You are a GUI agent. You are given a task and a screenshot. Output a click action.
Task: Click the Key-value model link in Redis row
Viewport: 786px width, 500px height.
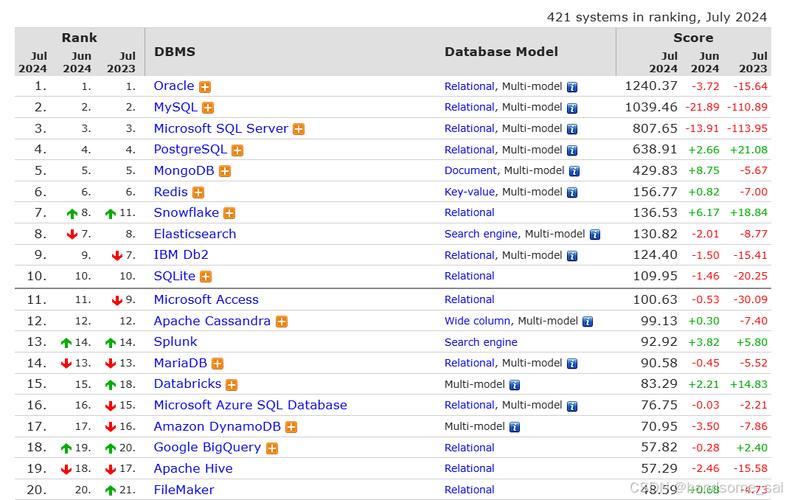click(x=470, y=192)
